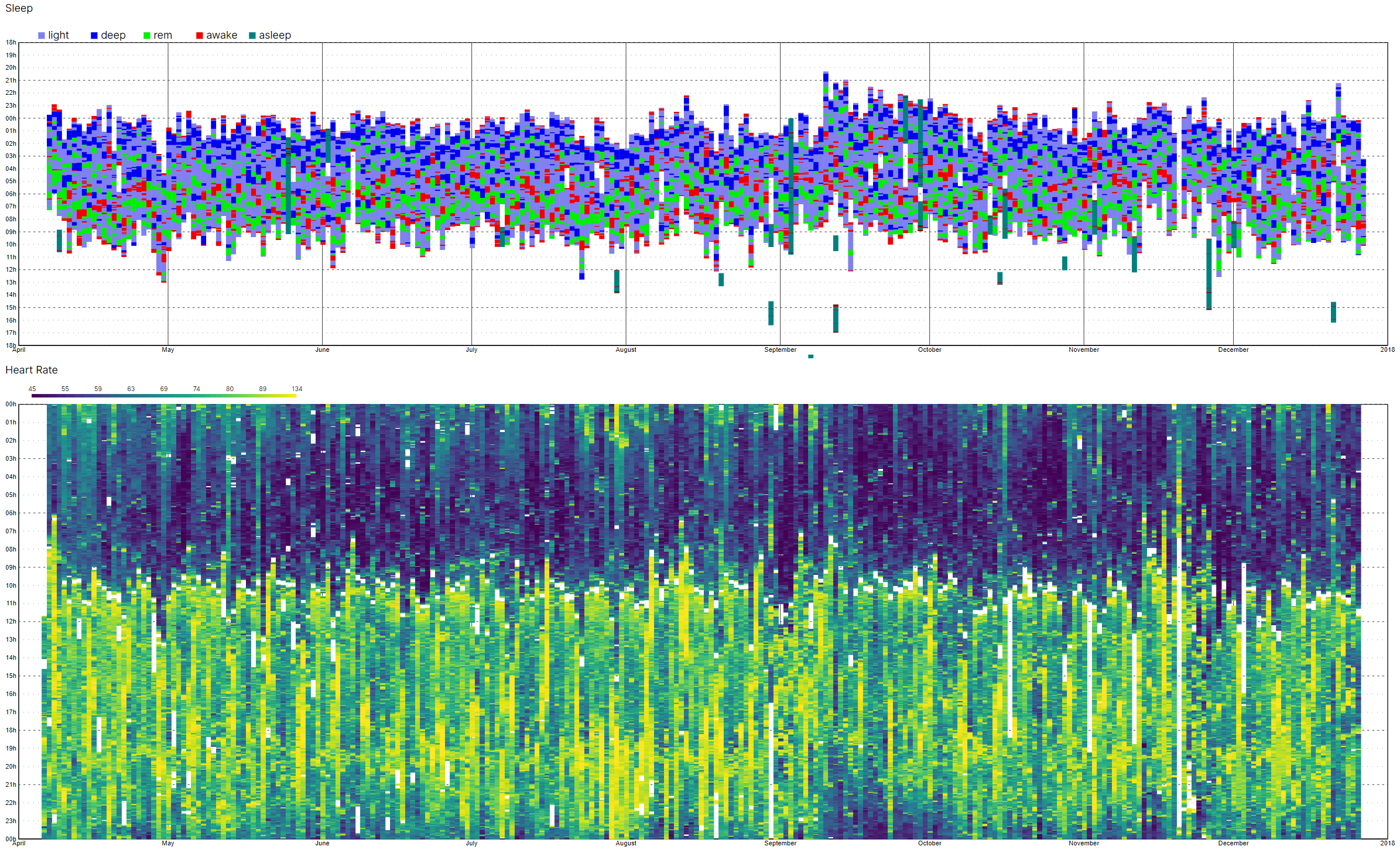Image resolution: width=1400 pixels, height=860 pixels.
Task: Click the asleep legend teal square
Action: pos(252,36)
